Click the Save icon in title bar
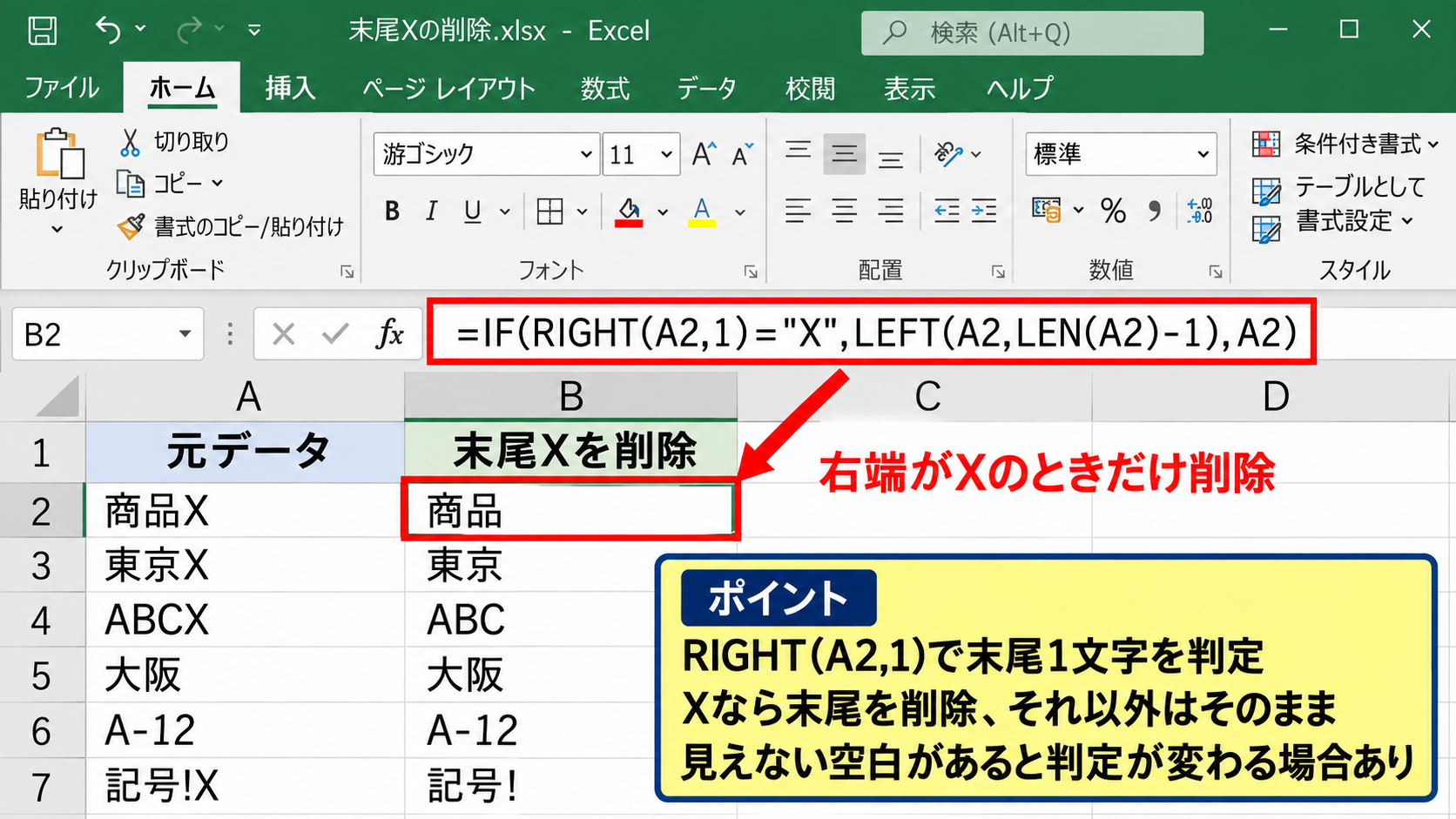 click(x=42, y=30)
